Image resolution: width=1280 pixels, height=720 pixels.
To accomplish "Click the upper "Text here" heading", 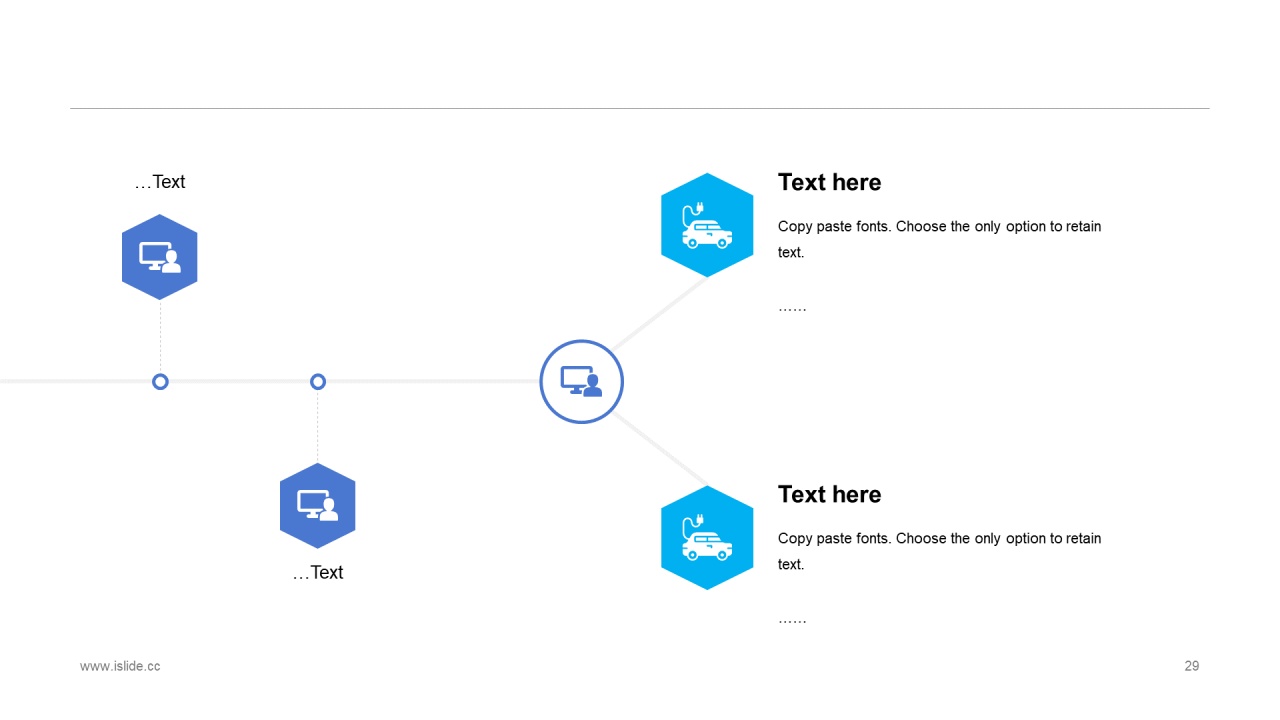I will click(x=830, y=182).
